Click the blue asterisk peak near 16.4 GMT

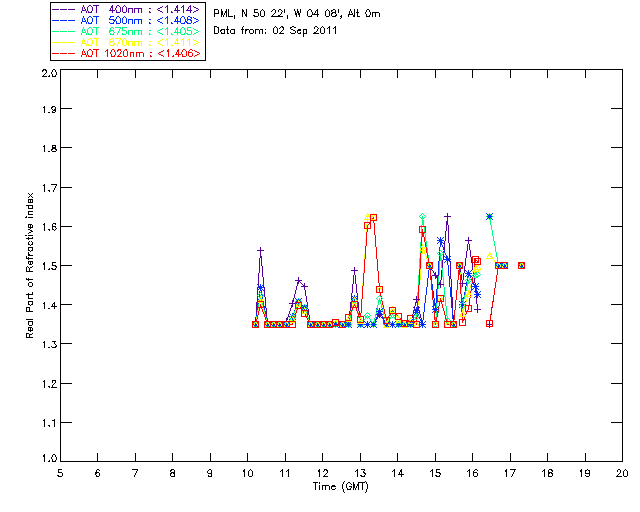click(489, 216)
